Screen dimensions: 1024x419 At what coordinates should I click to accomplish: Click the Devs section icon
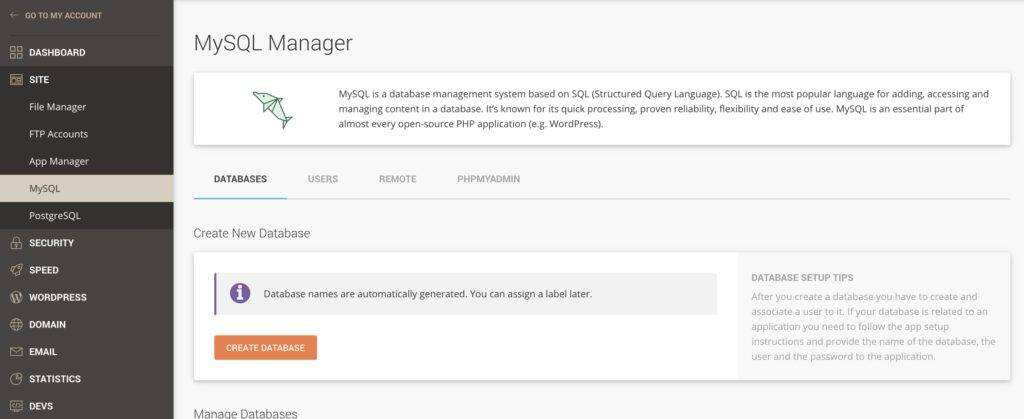[x=15, y=406]
